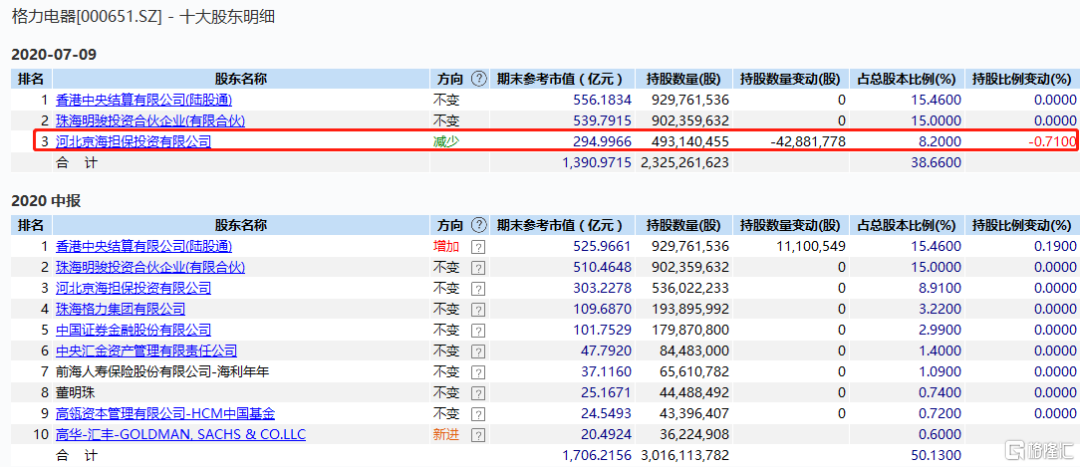
Task: Click the question icon beside 新进 for 高华-汇丰
Action: [x=477, y=435]
